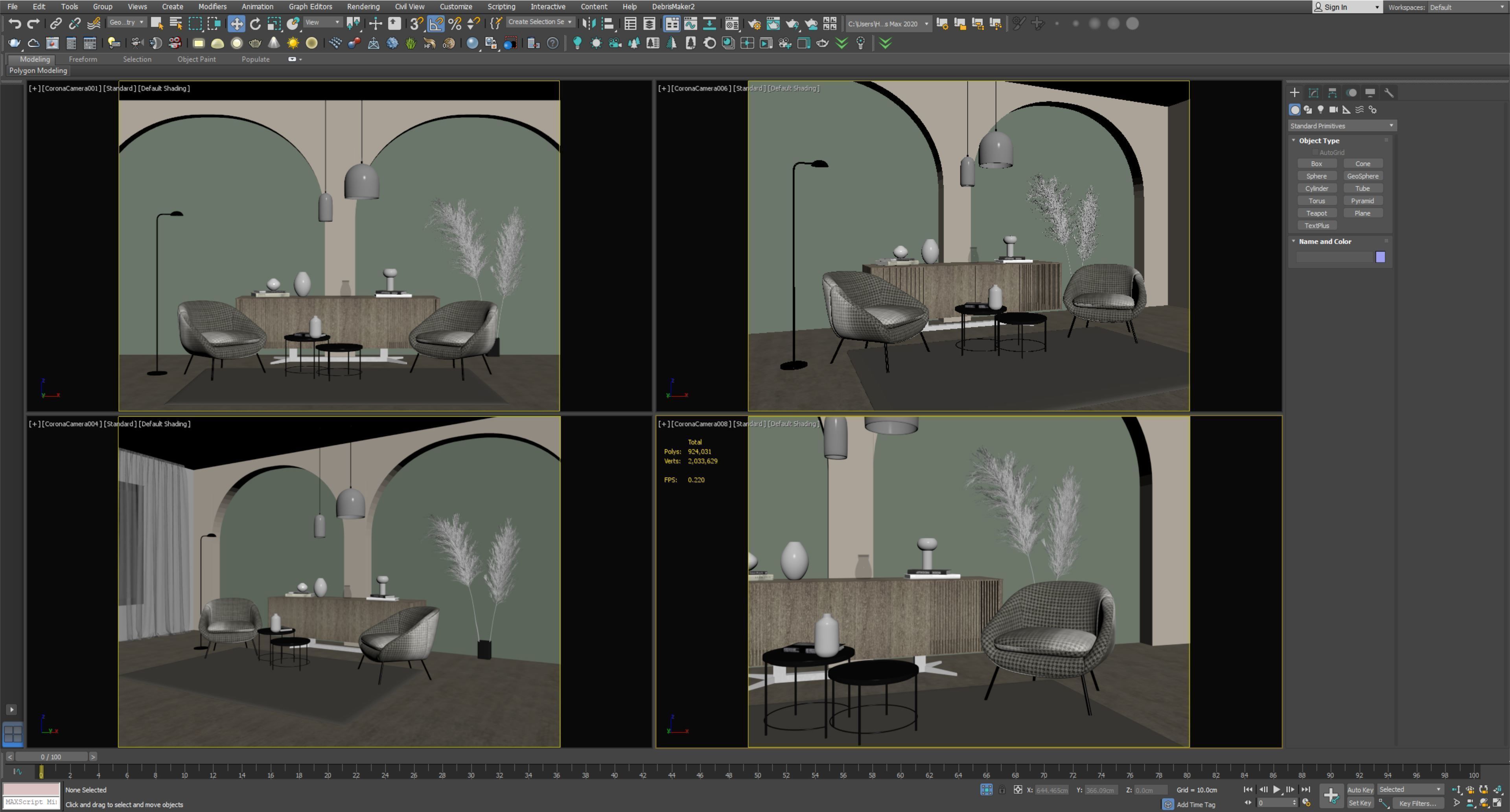Open the Curve Editor icon
Image resolution: width=1510 pixels, height=812 pixels.
691,24
